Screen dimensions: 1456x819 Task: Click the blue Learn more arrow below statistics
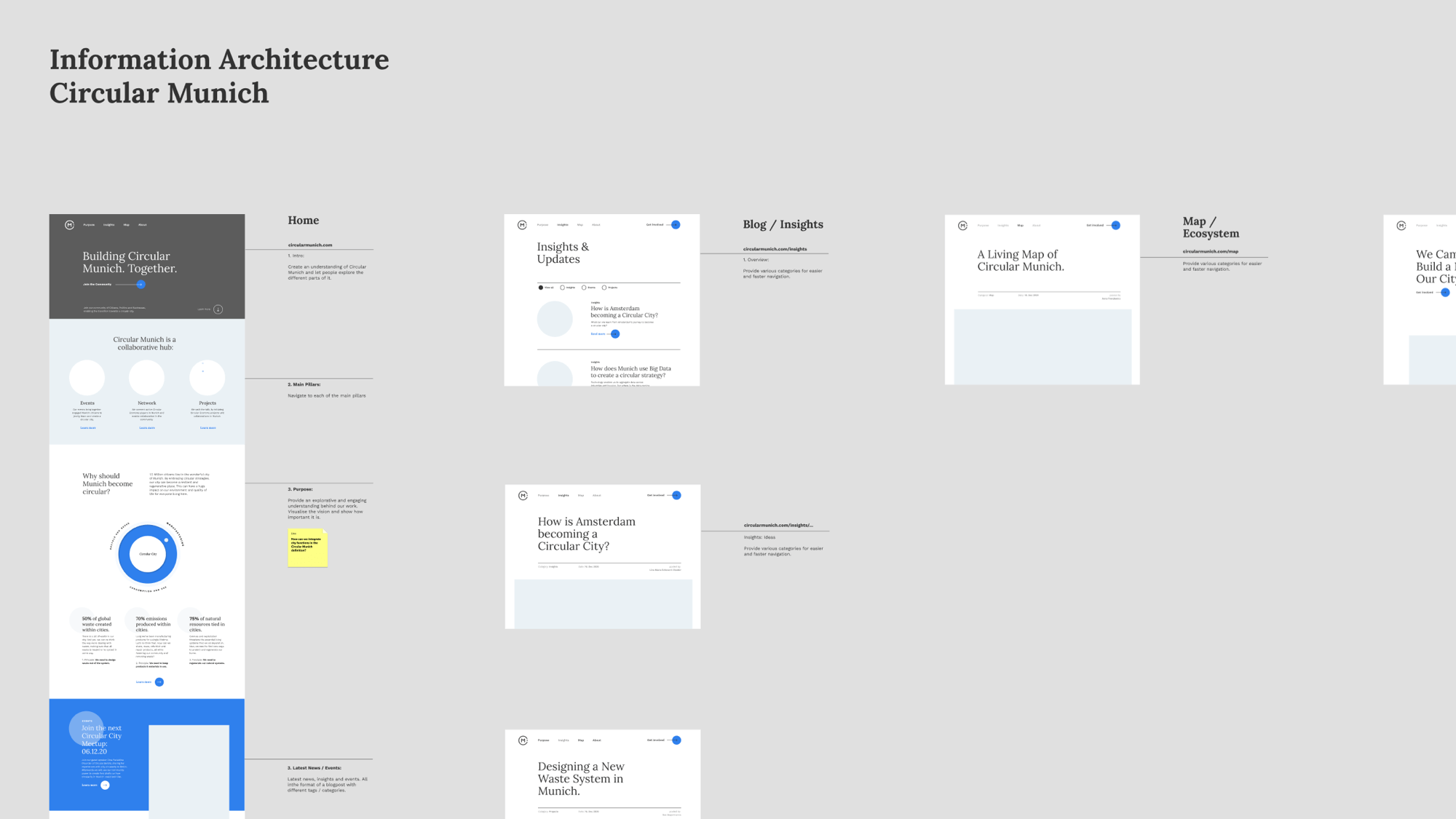click(159, 682)
